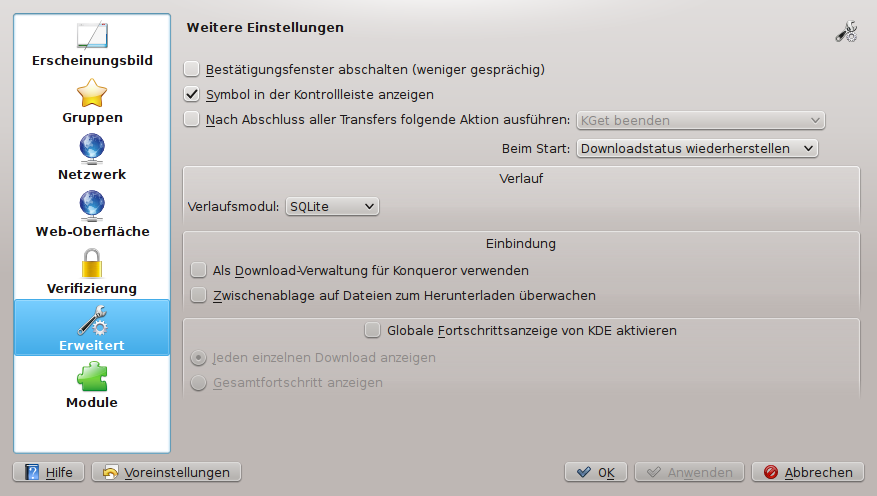The image size is (877, 496).
Task: Switch to the Netzwerk label in sidebar
Action: [x=92, y=174]
